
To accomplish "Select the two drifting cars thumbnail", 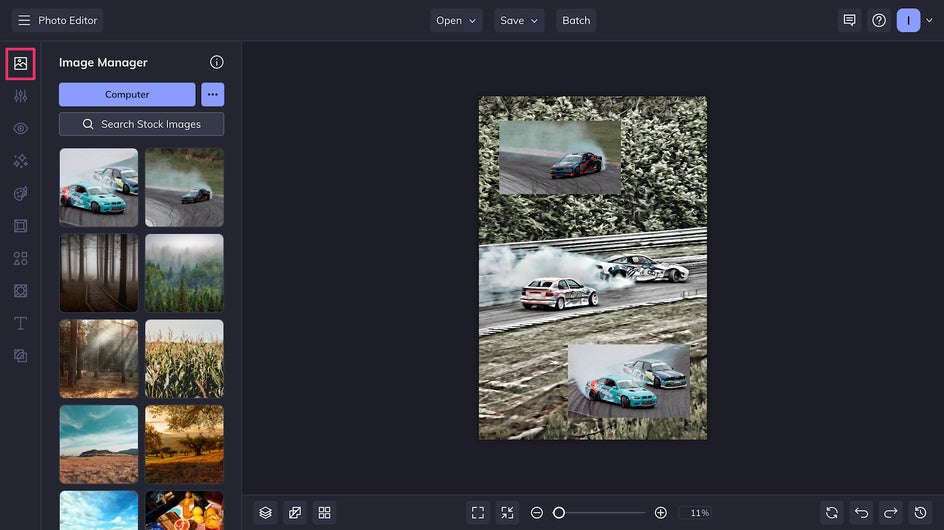I will coord(99,187).
